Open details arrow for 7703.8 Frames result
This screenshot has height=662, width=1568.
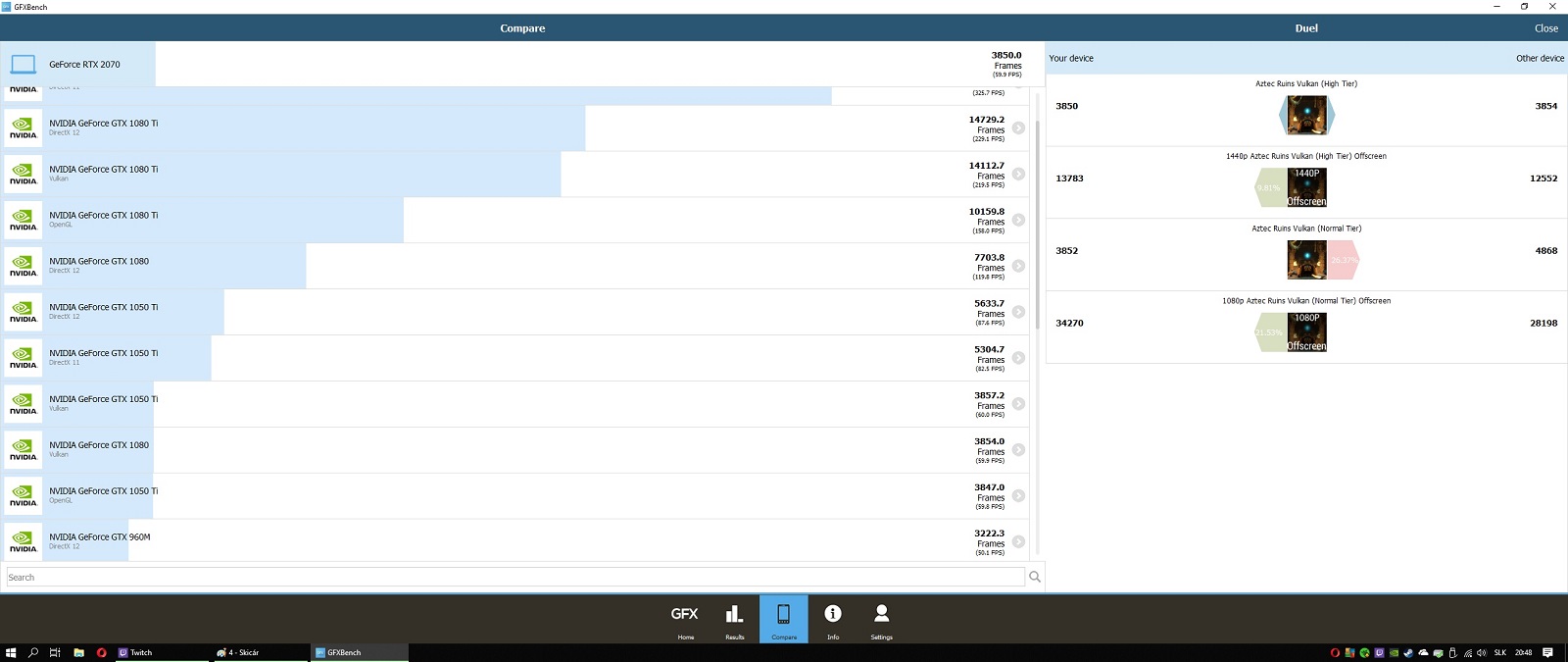coord(1018,267)
